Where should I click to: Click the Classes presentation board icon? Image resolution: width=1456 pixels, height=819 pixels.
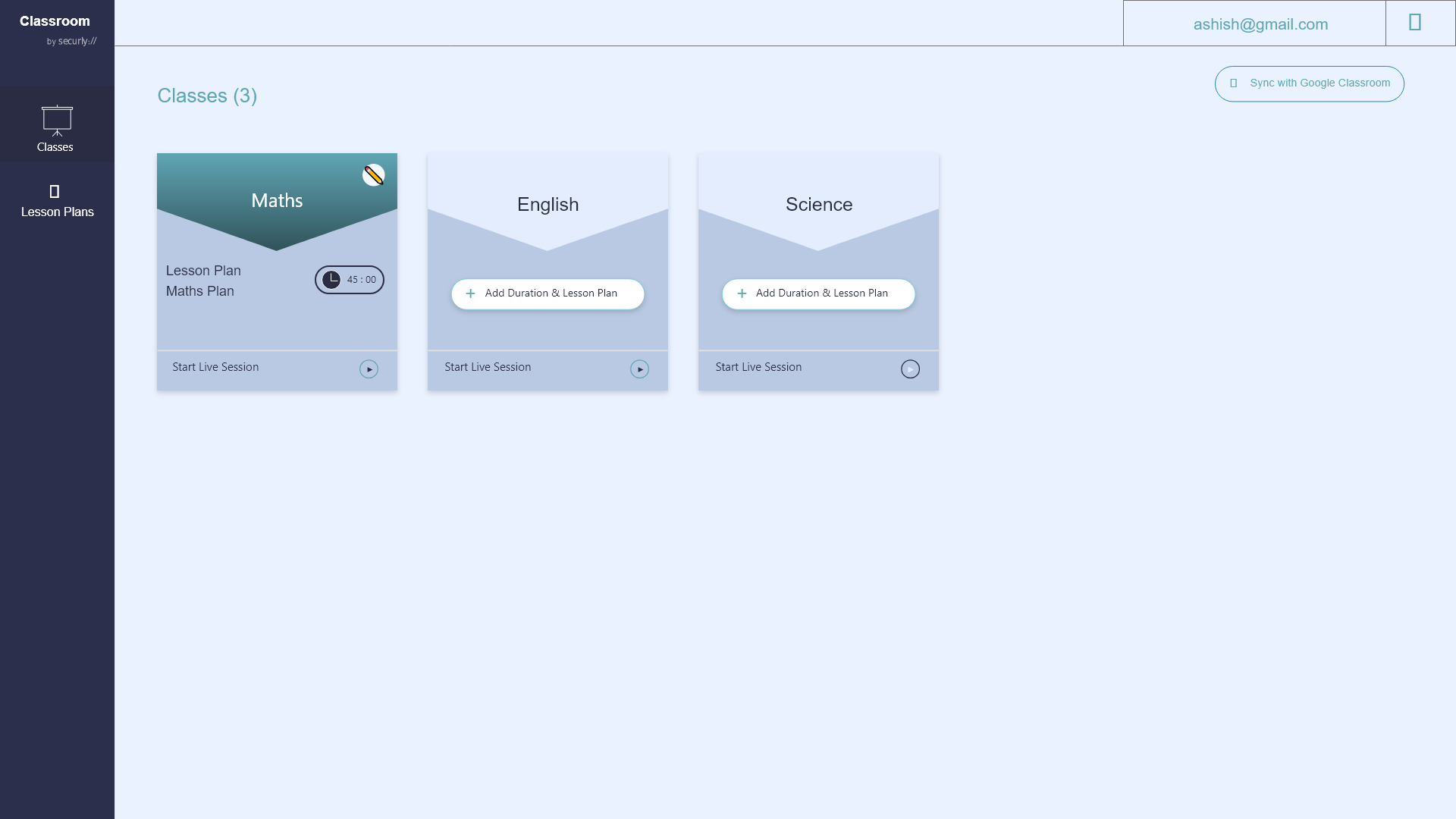tap(57, 121)
